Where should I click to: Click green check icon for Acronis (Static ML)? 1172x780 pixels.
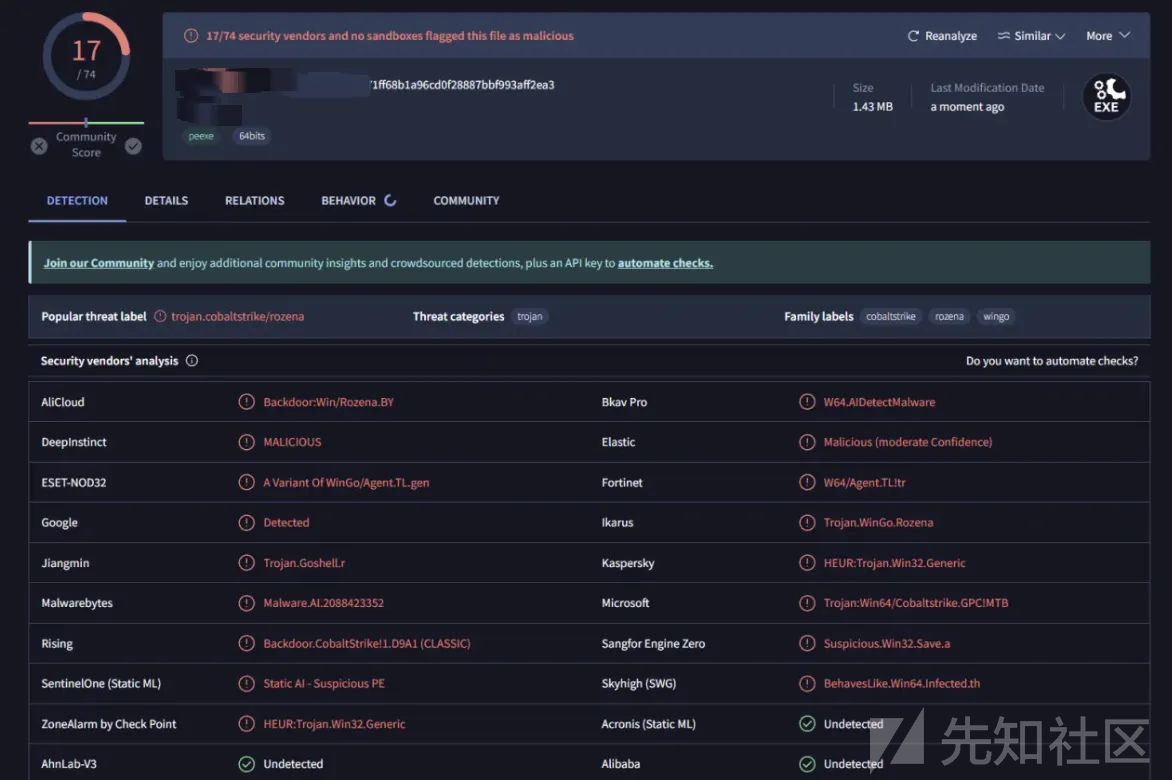[807, 724]
